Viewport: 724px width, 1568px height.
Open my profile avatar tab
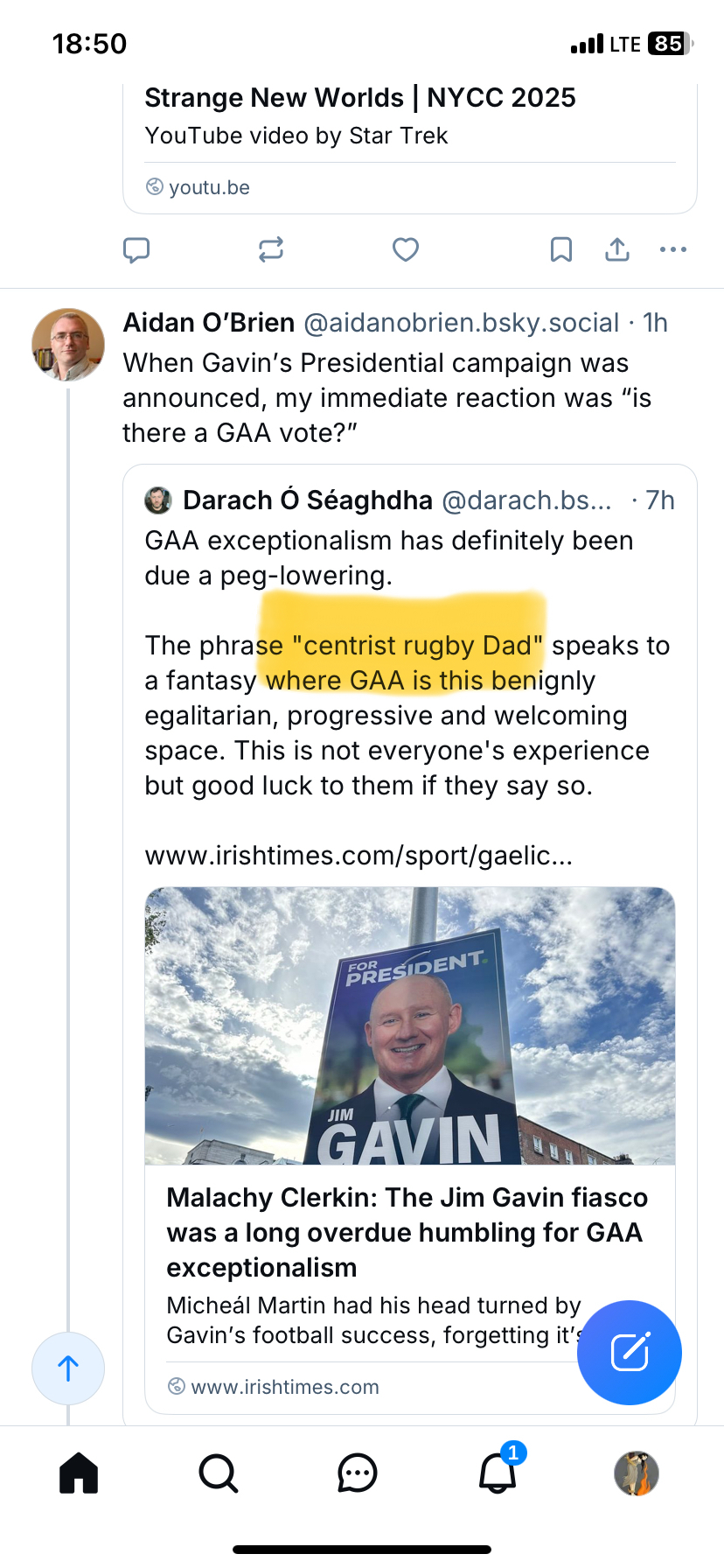[x=637, y=1473]
